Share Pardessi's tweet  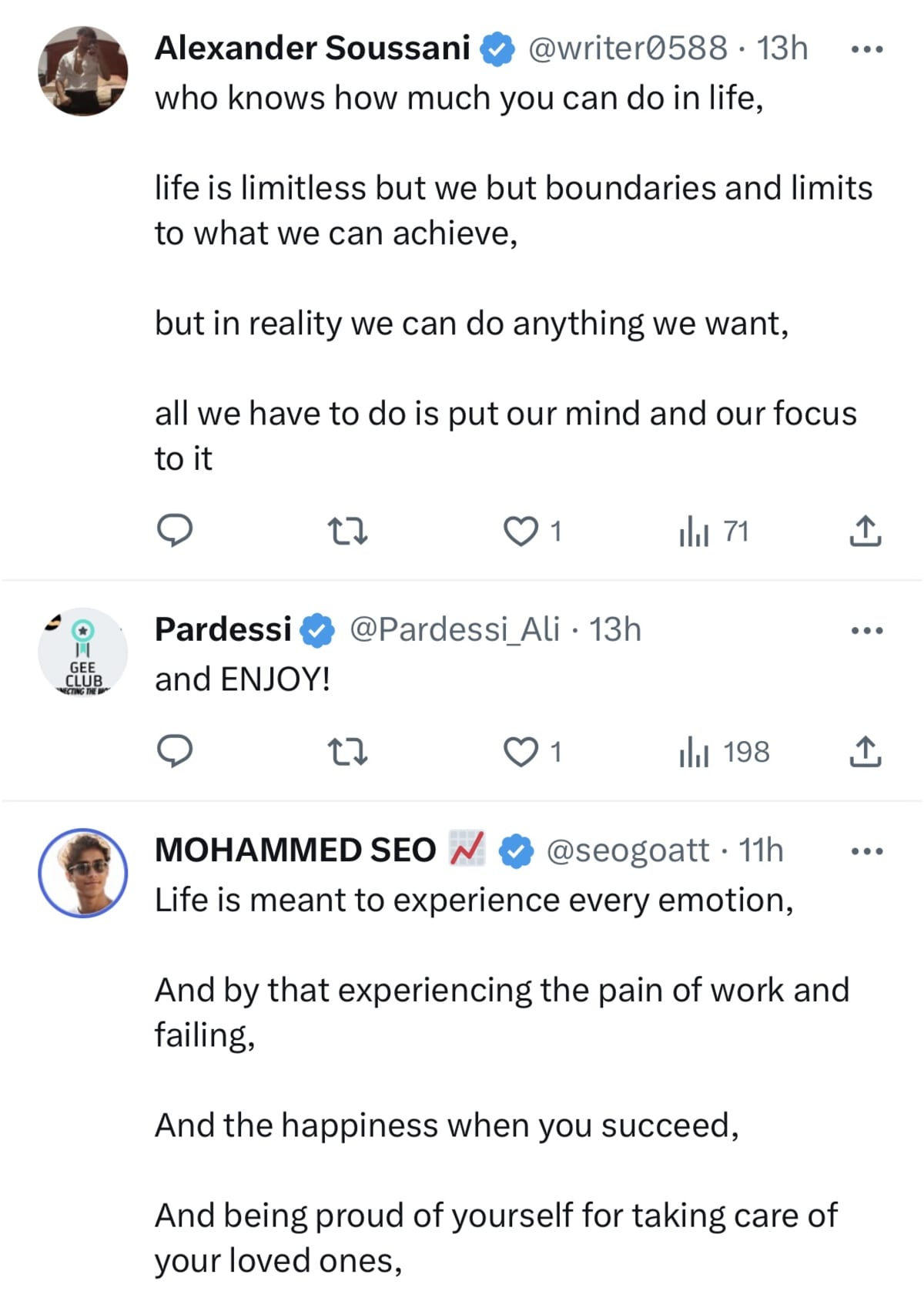(865, 751)
